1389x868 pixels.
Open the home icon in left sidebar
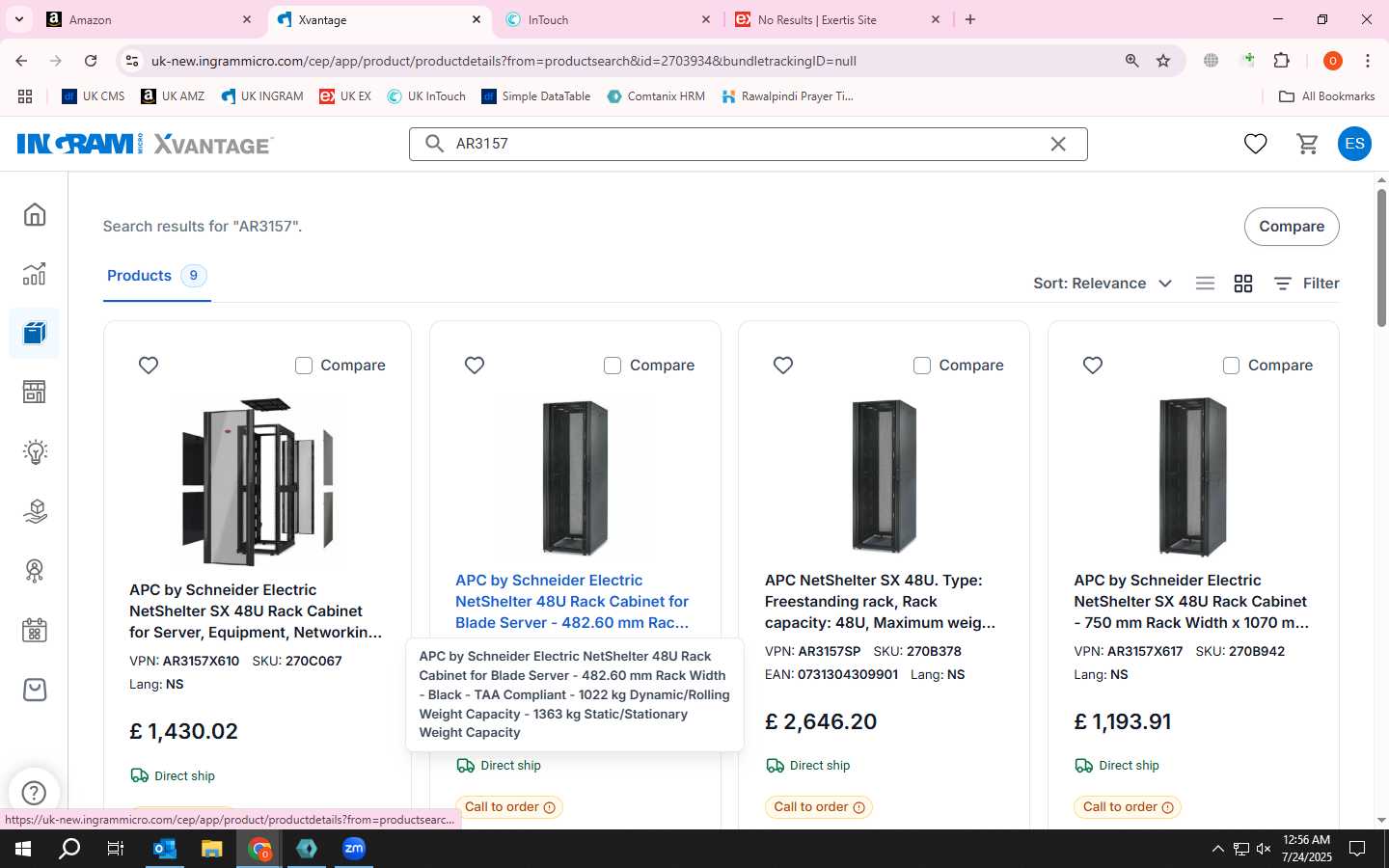click(x=35, y=214)
